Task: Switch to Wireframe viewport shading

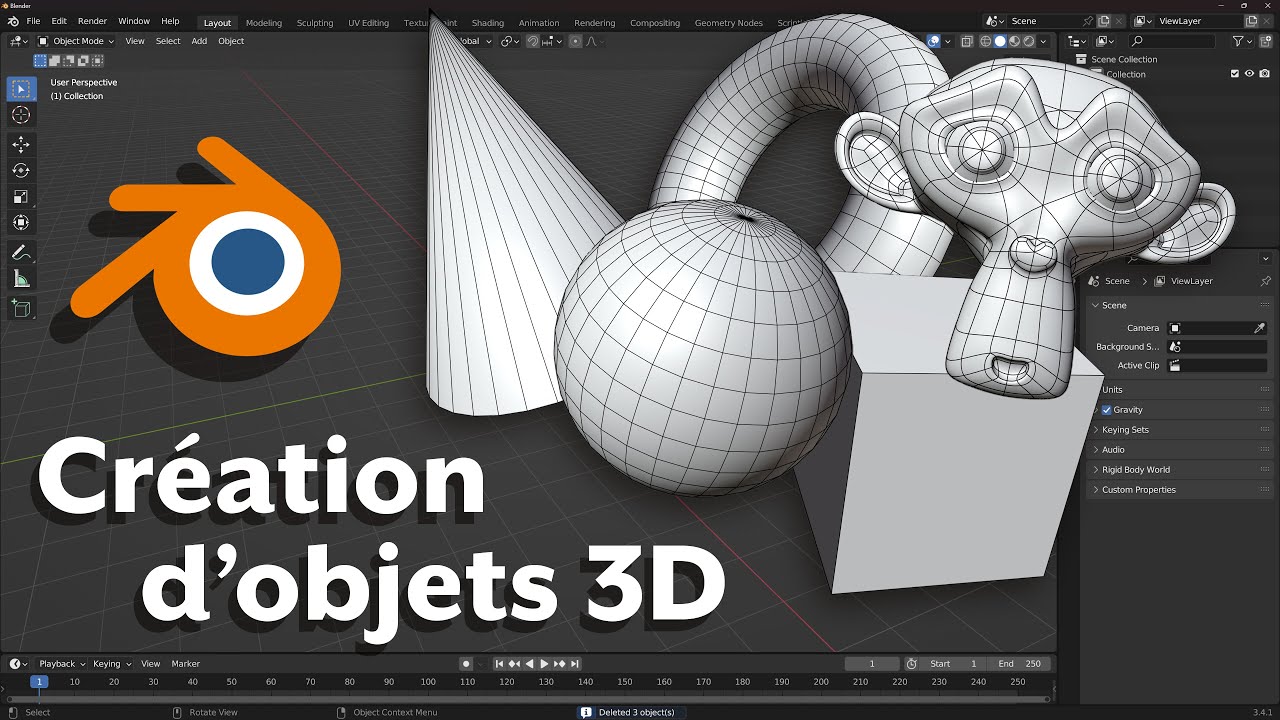Action: [x=986, y=41]
